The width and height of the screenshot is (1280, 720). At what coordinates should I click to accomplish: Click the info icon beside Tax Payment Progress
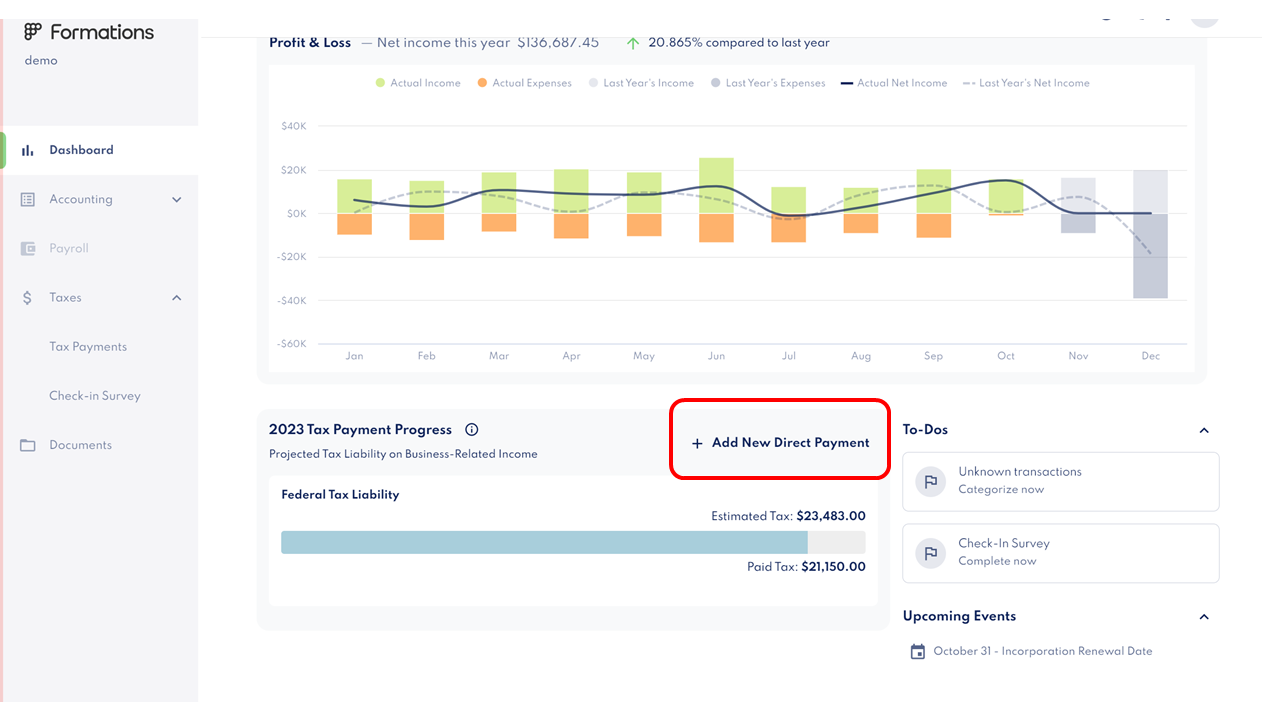(472, 430)
